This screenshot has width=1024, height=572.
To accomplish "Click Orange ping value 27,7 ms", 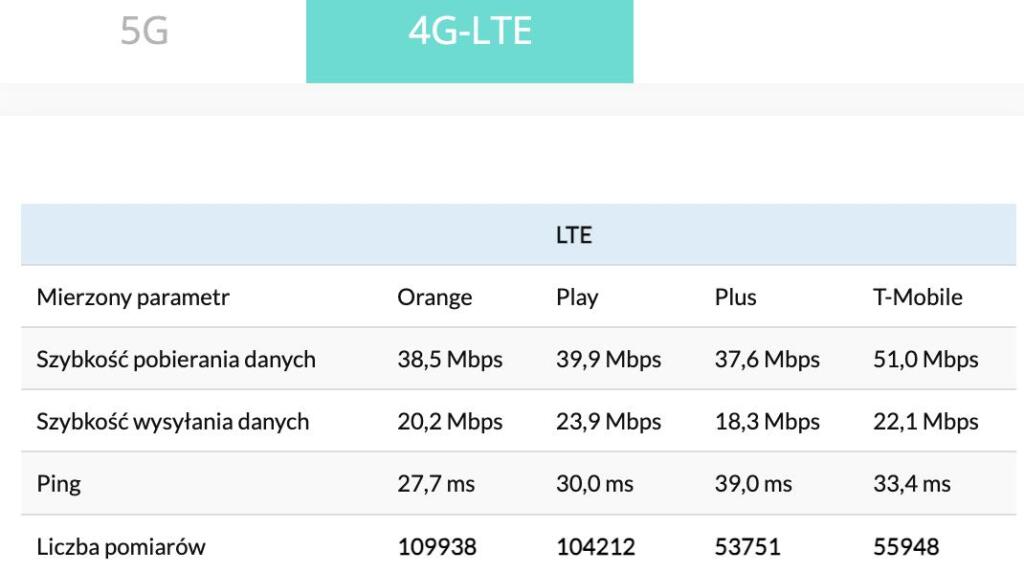I will click(436, 484).
